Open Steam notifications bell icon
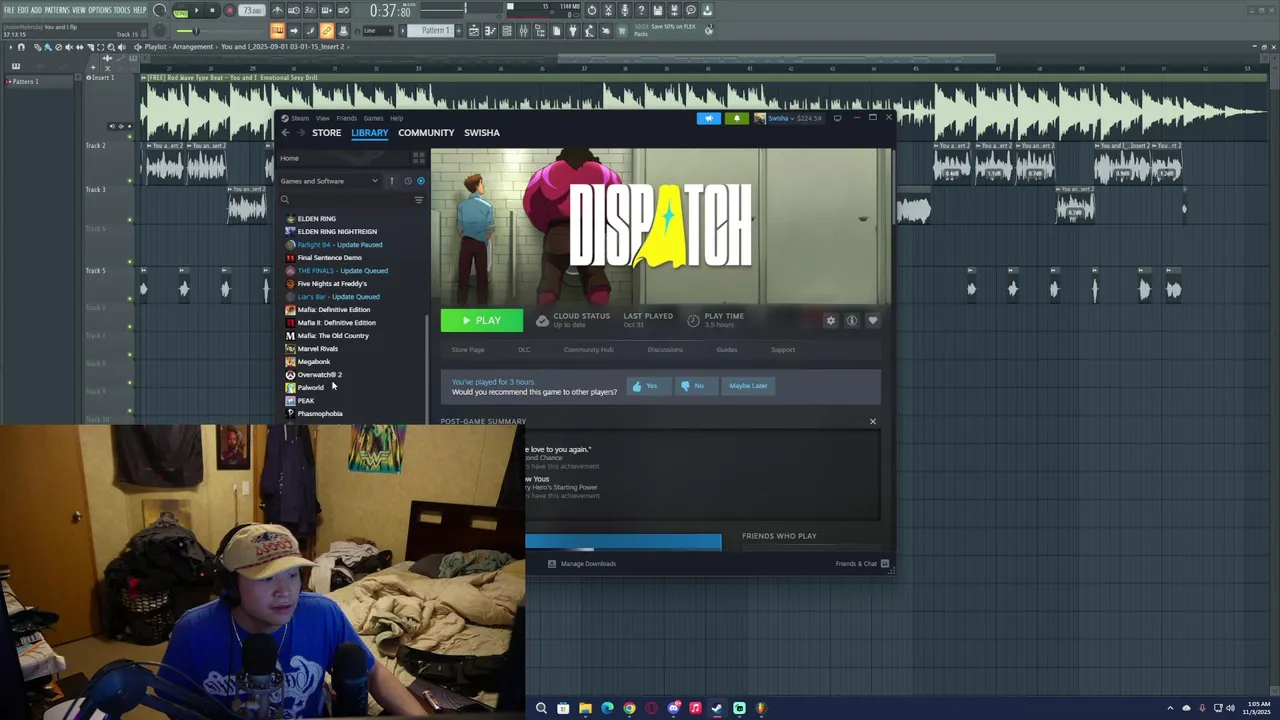The width and height of the screenshot is (1280, 720). pos(737,118)
